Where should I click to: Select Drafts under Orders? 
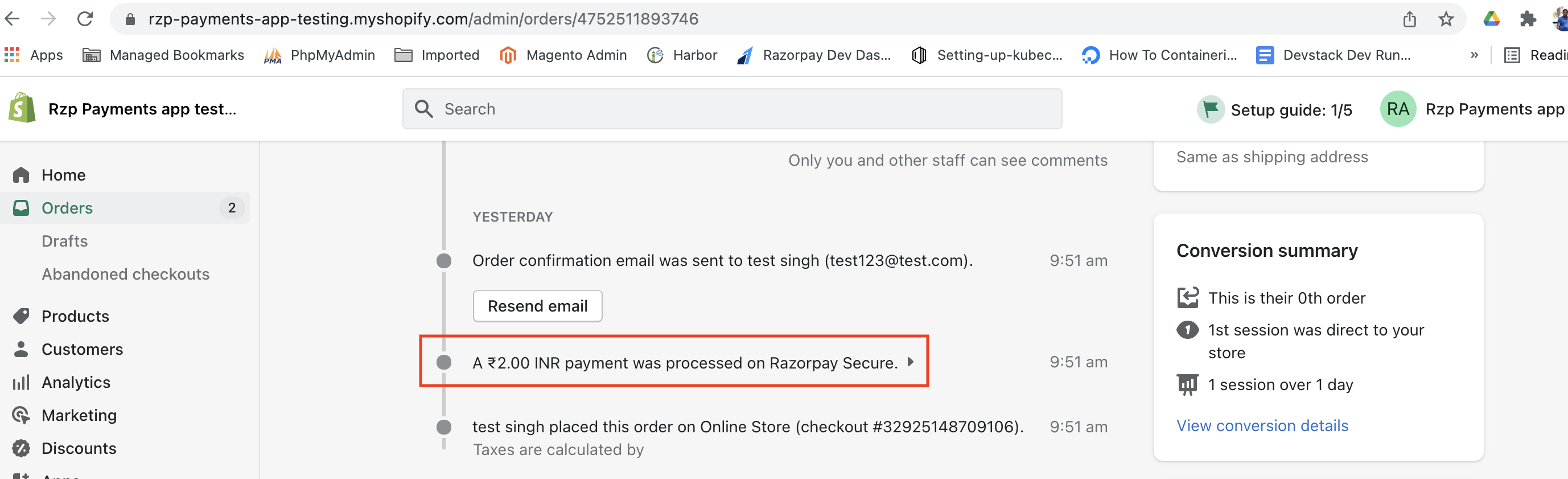64,241
